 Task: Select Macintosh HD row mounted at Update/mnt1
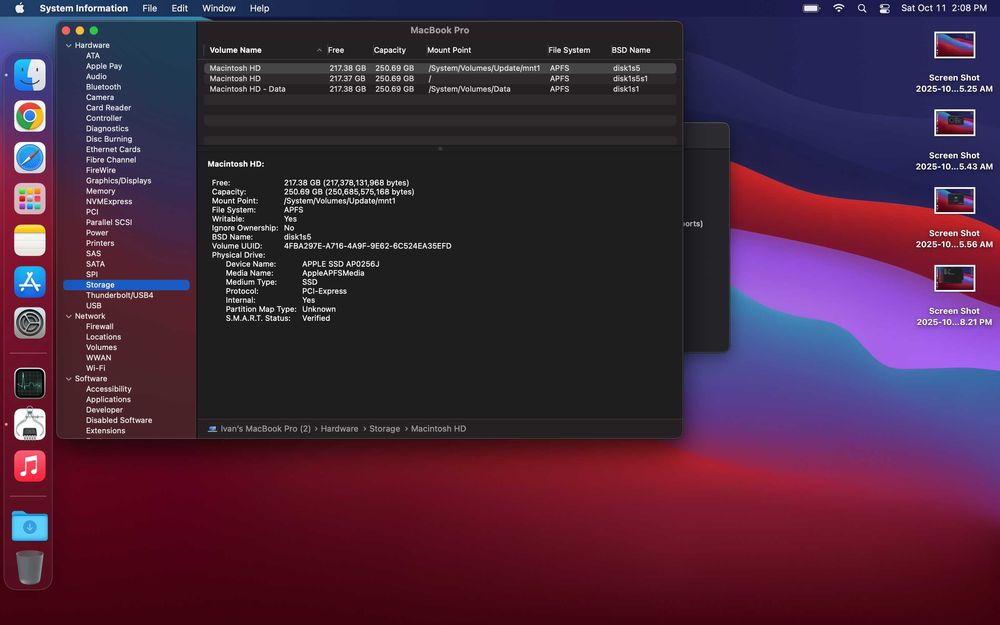pyautogui.click(x=440, y=68)
